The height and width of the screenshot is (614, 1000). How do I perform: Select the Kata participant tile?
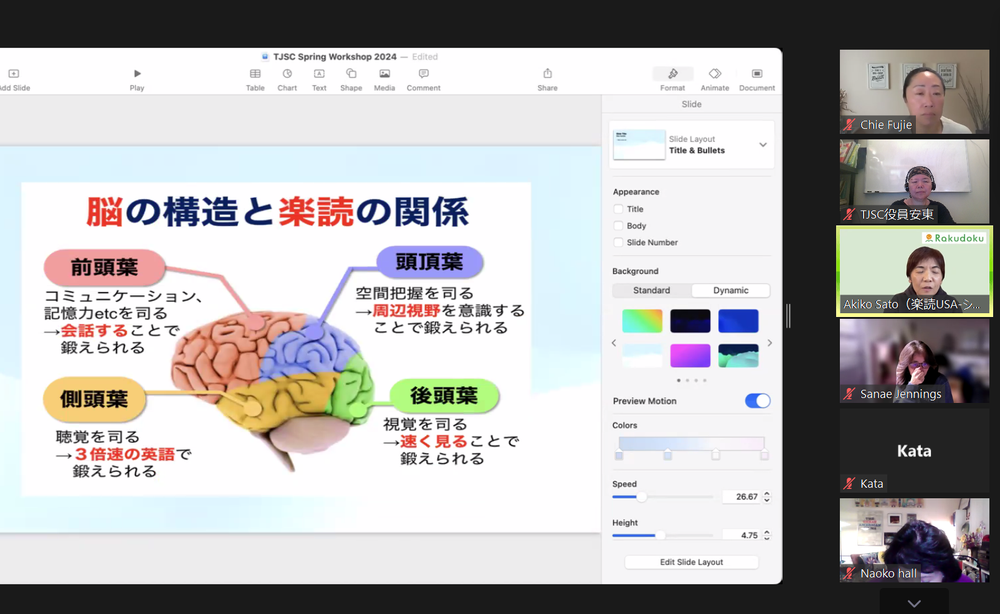coord(914,451)
